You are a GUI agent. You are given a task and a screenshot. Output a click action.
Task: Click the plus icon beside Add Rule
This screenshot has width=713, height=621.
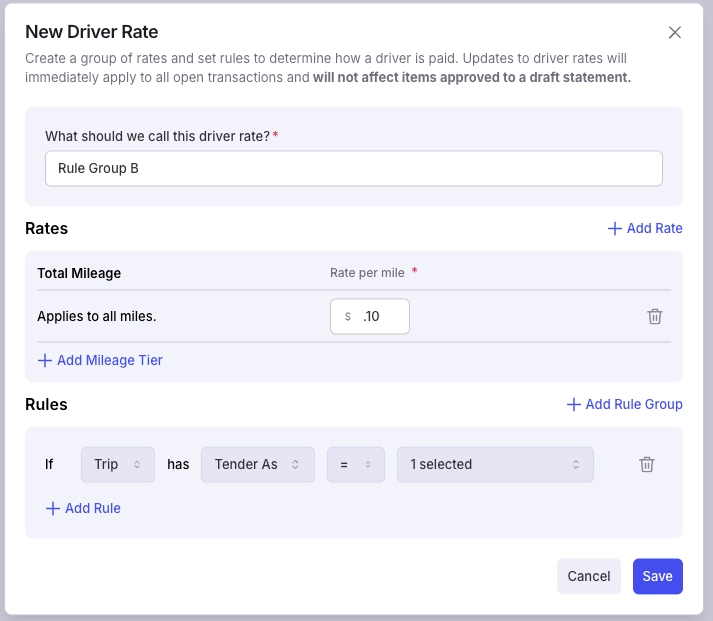(53, 508)
